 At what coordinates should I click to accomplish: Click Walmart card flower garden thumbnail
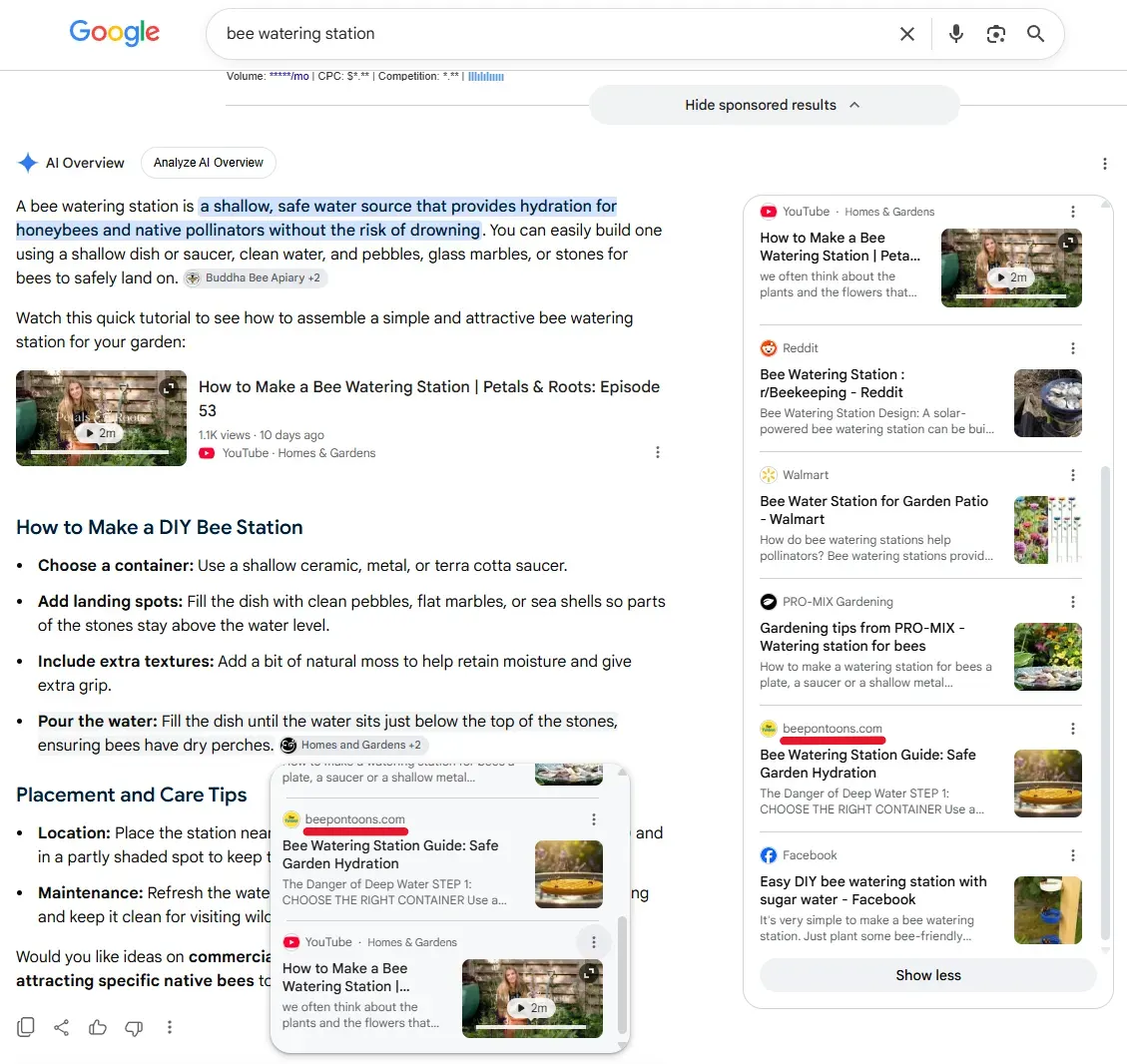pyautogui.click(x=1048, y=530)
